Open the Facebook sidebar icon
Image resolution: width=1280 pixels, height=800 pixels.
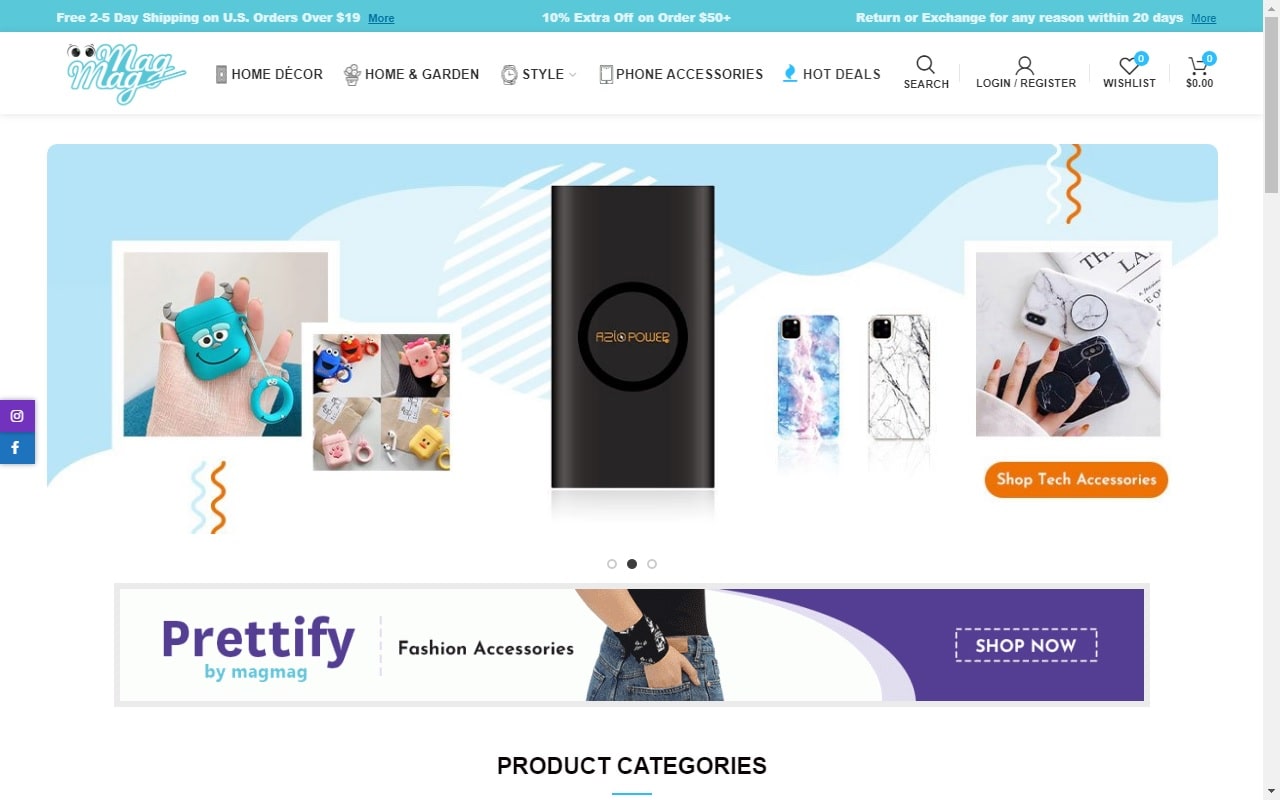(x=17, y=448)
